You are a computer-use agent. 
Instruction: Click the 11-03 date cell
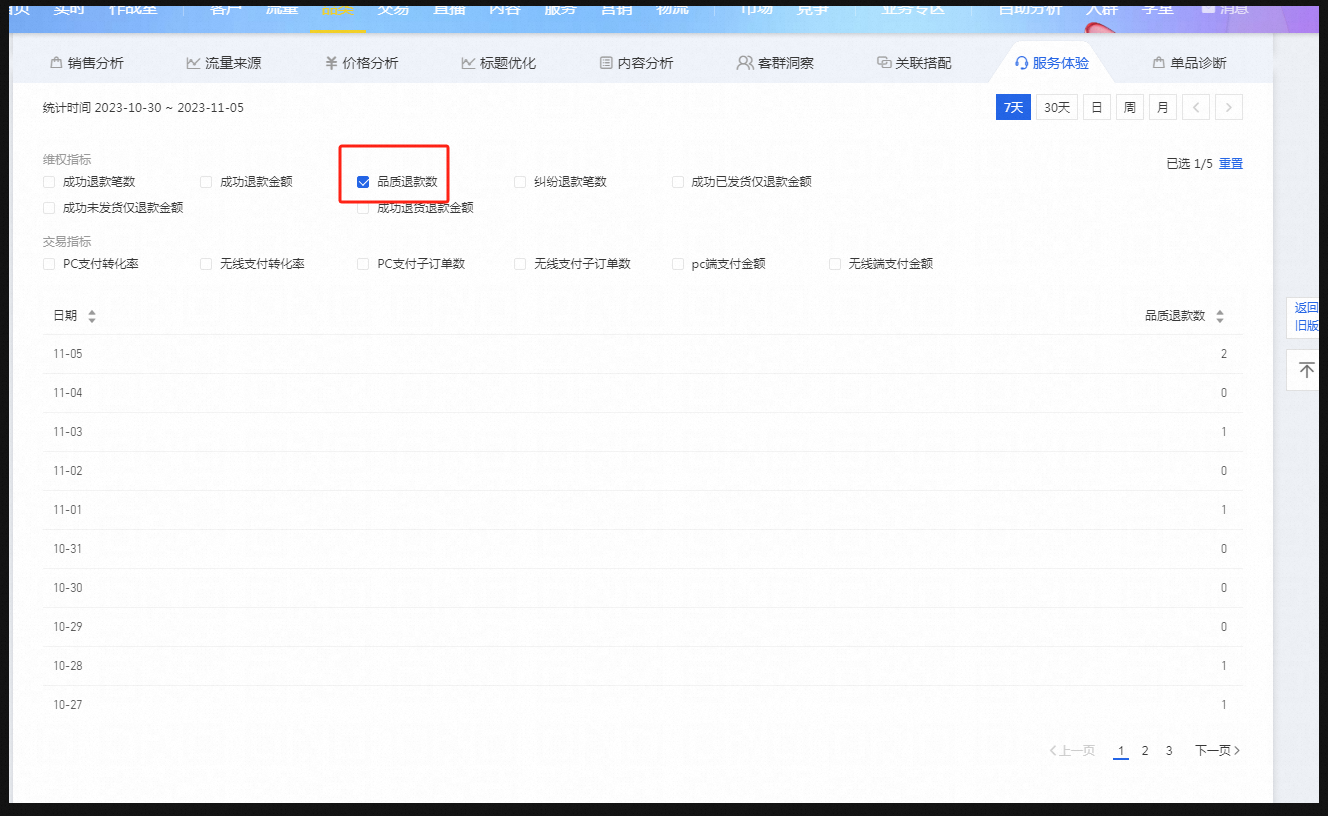pyautogui.click(x=68, y=432)
